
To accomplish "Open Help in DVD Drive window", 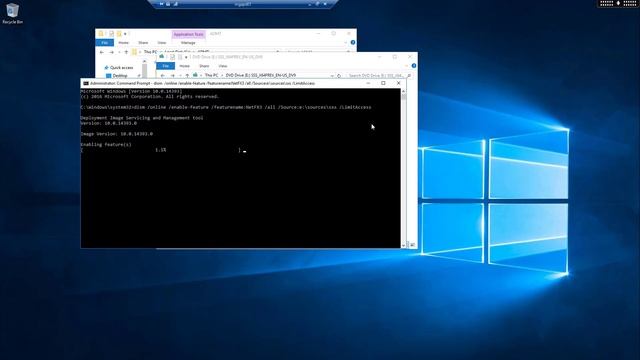I will point(413,66).
